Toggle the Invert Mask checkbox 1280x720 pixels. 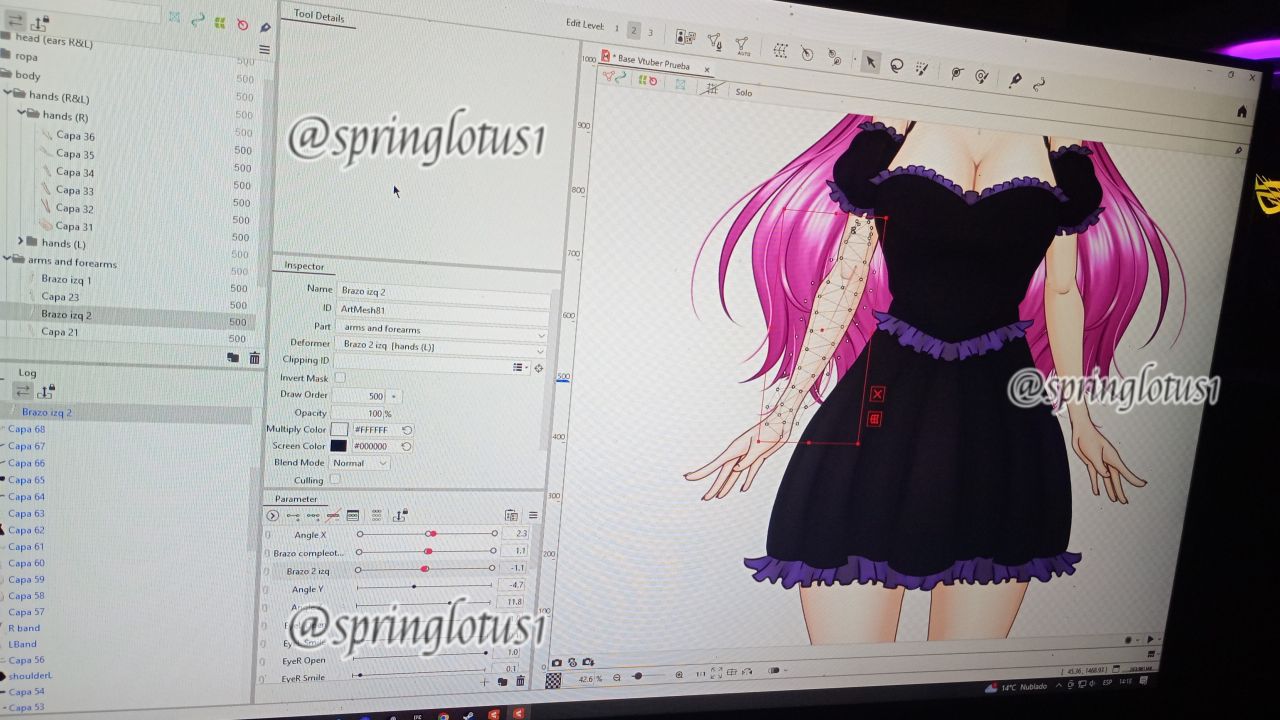(x=340, y=377)
